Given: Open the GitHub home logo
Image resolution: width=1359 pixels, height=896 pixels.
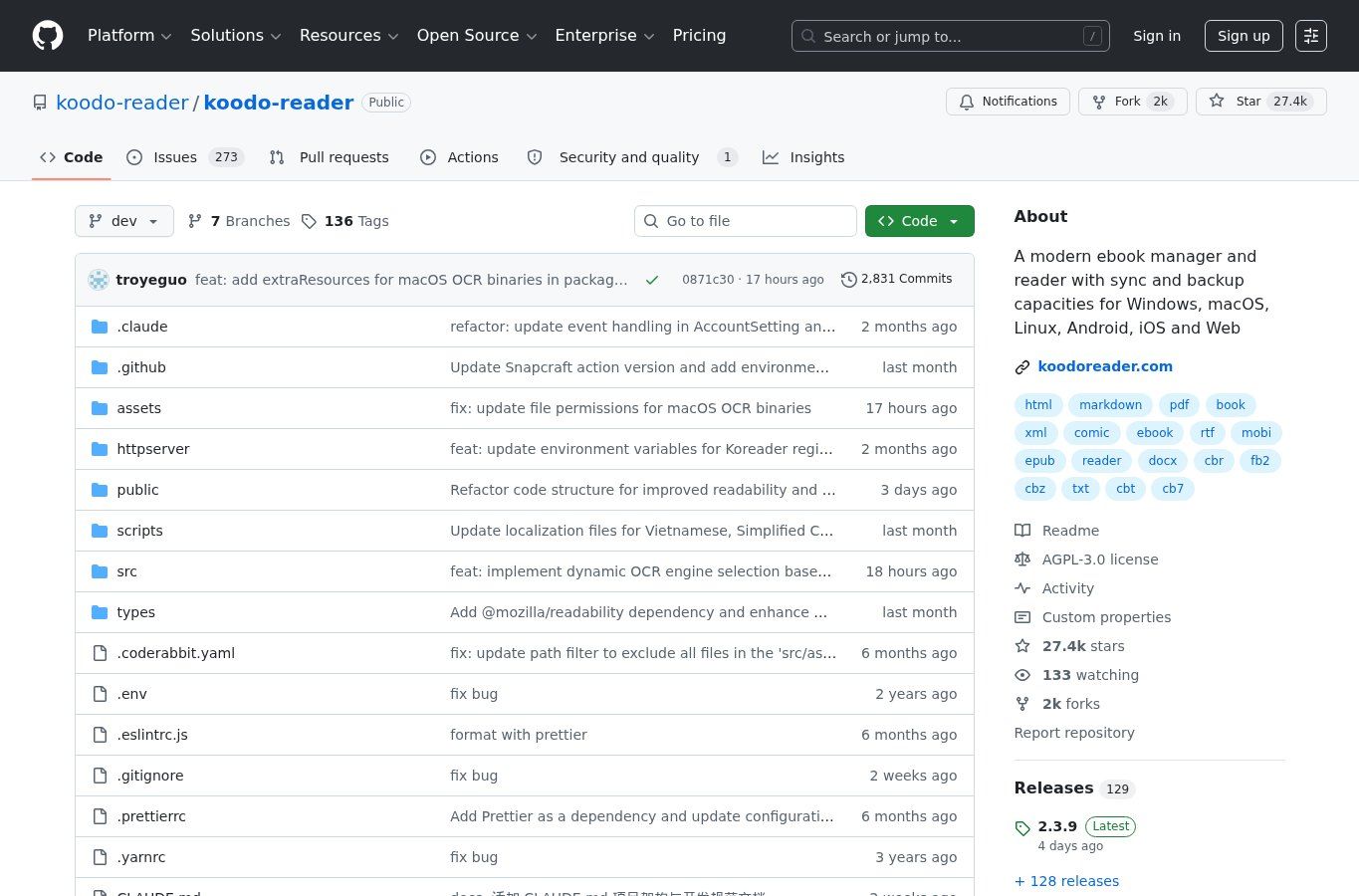Looking at the screenshot, I should point(48,36).
